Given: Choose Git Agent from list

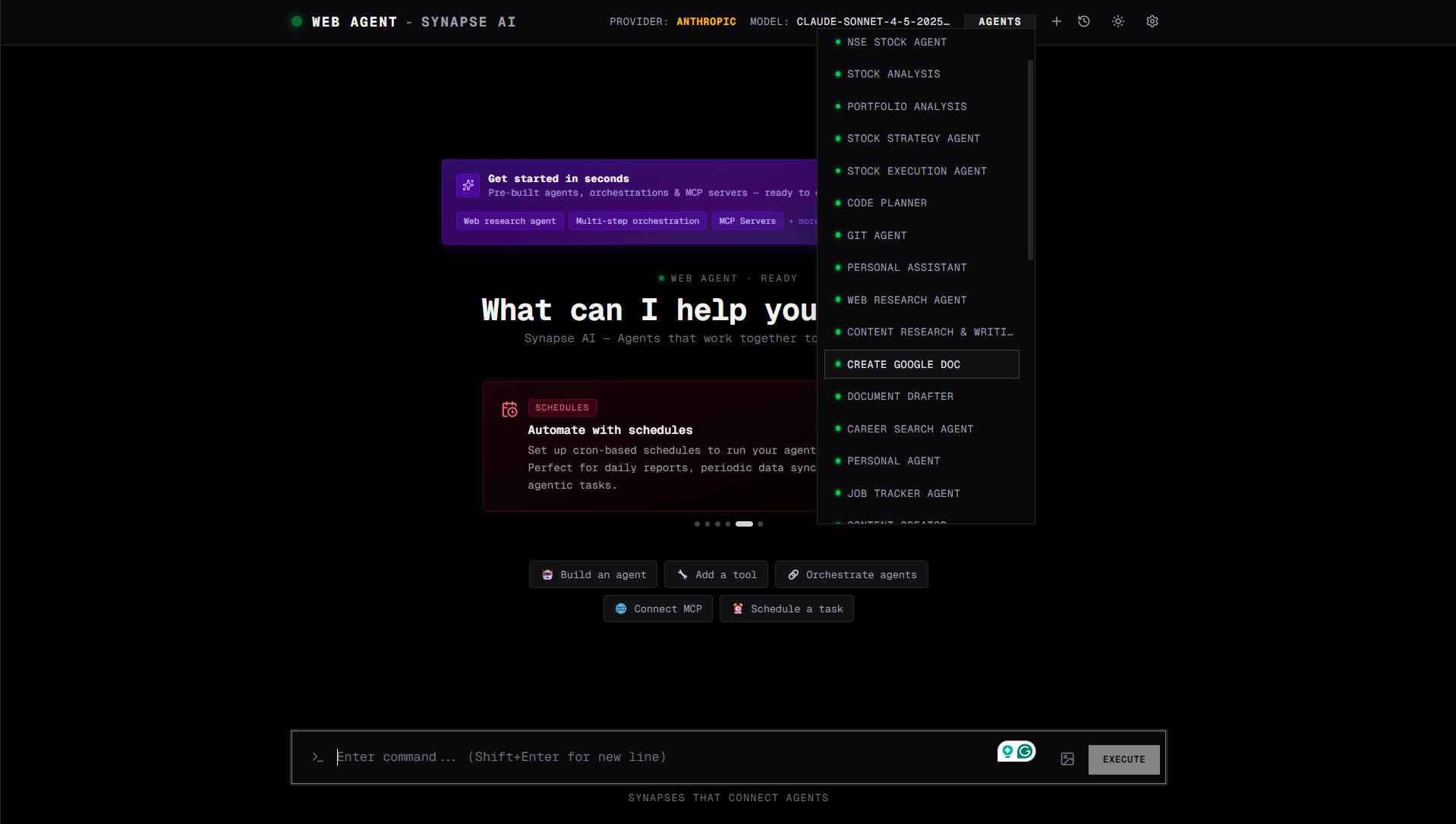Looking at the screenshot, I should tap(922, 235).
